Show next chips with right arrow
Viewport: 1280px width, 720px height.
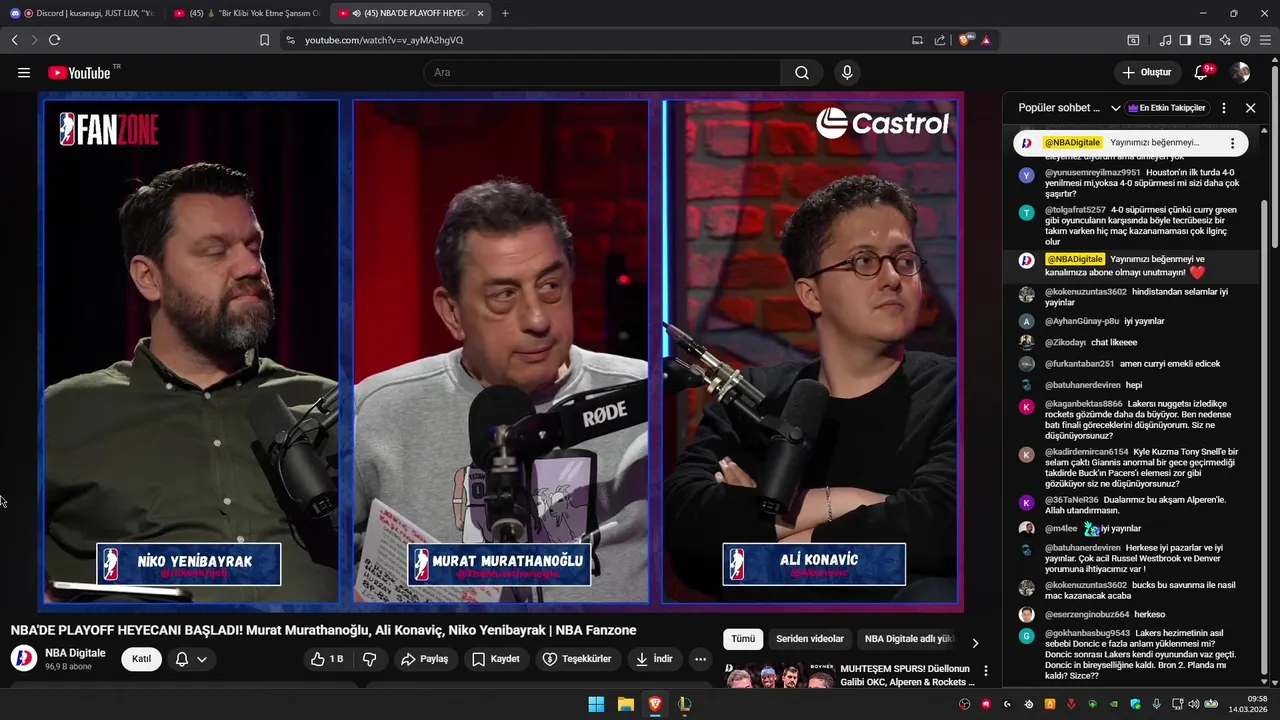975,642
